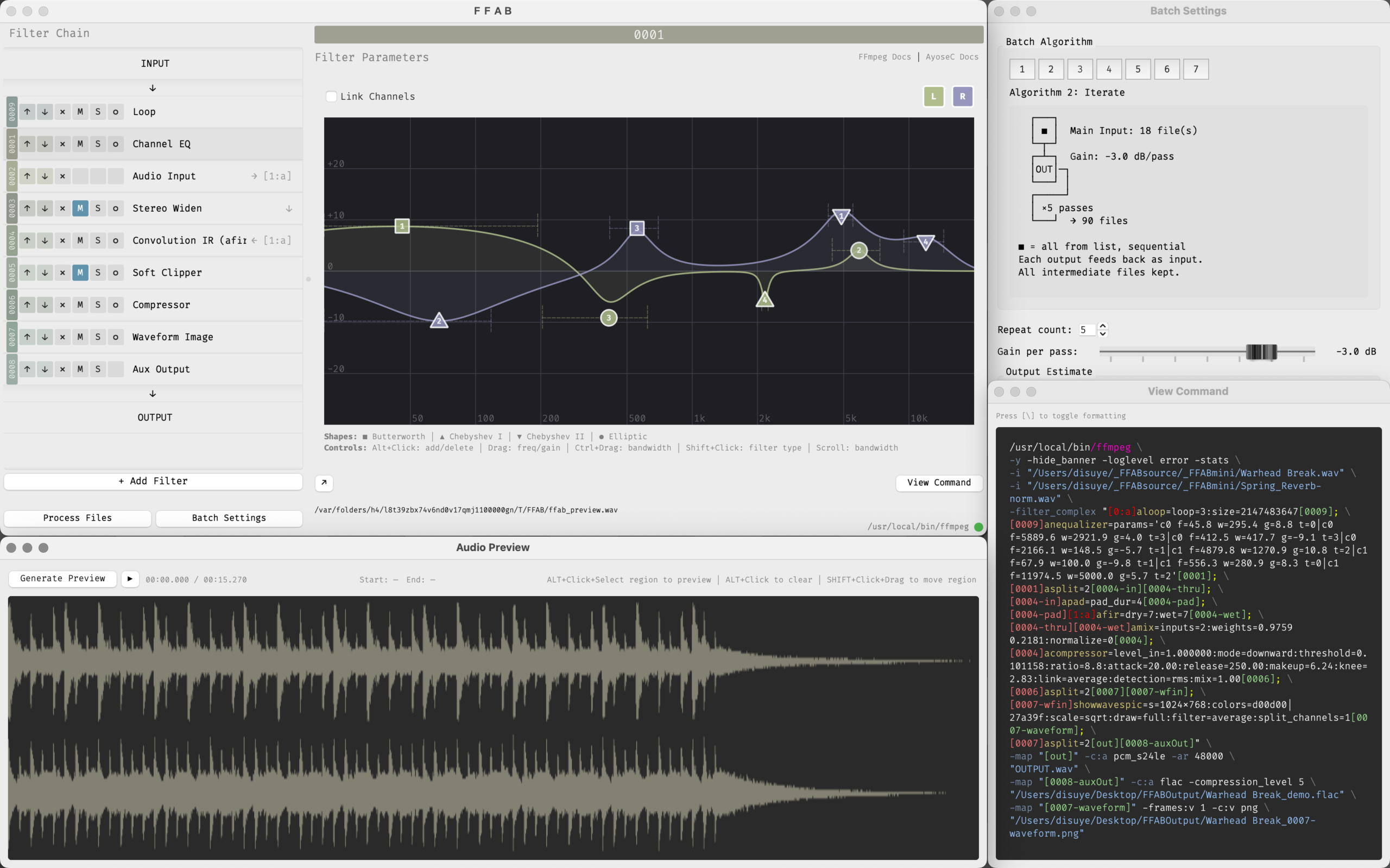Solo the Waveform Image filter
Image resolution: width=1390 pixels, height=868 pixels.
coord(98,337)
